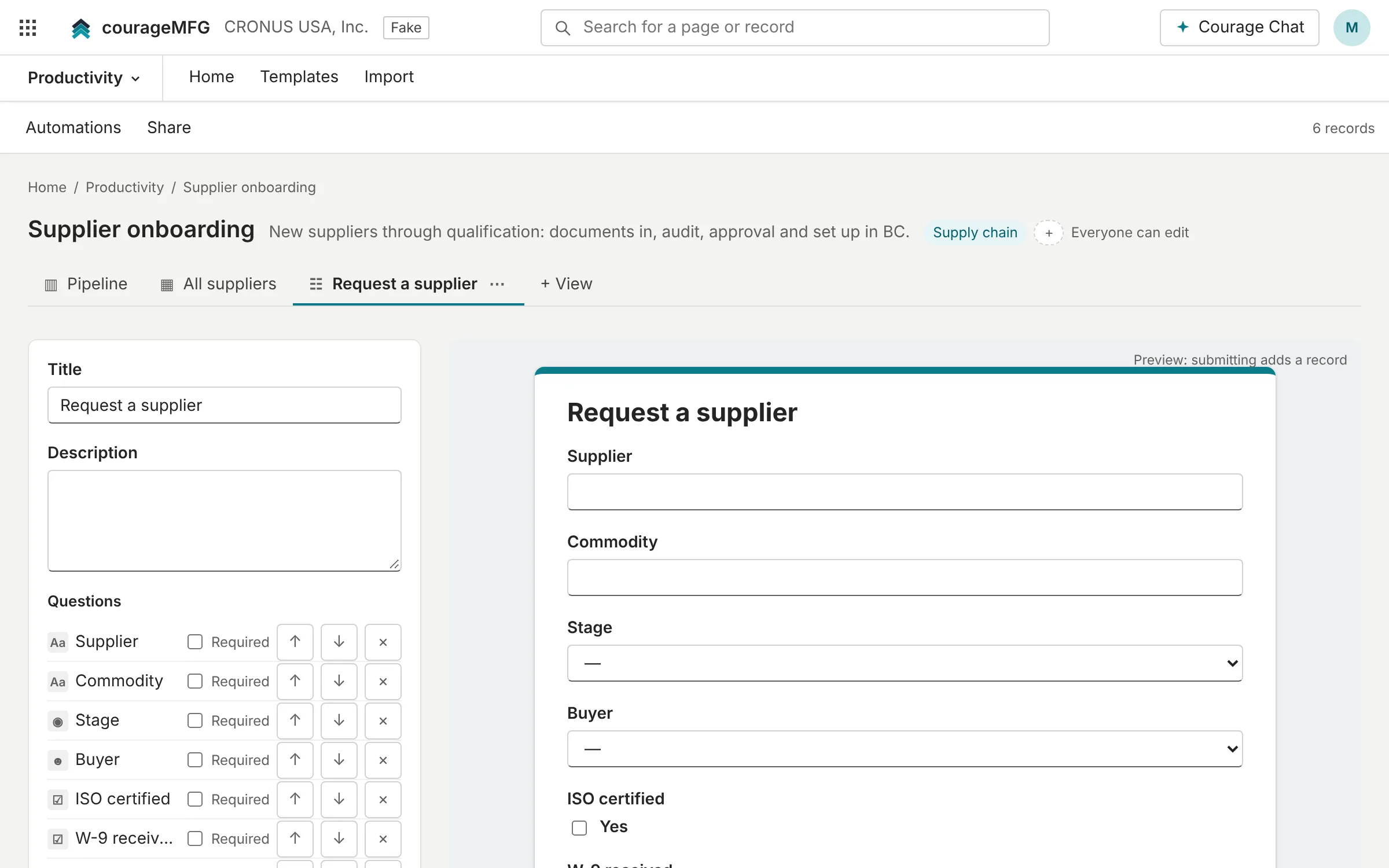Switch to the All suppliers tab
Viewport: 1389px width, 868px height.
tap(219, 284)
